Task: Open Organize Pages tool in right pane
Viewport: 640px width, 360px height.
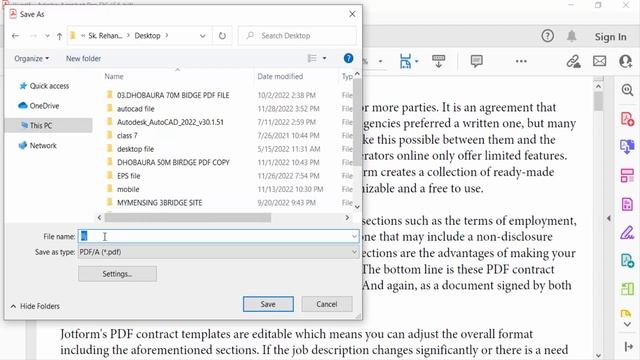Action: [x=627, y=176]
